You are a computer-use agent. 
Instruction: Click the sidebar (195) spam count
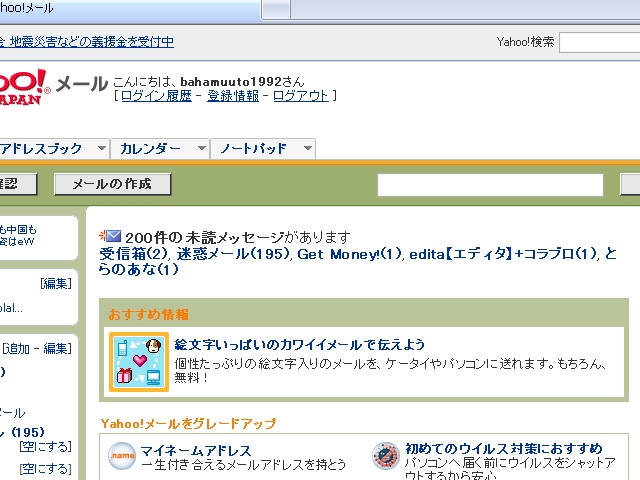click(x=28, y=432)
